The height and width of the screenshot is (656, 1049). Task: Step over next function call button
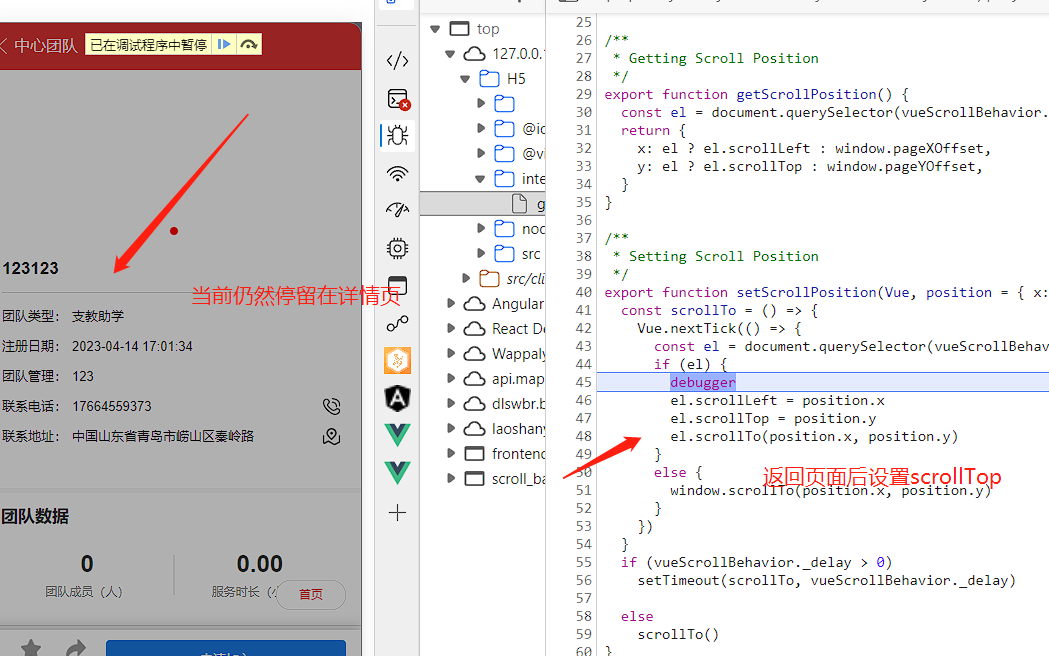[x=249, y=44]
